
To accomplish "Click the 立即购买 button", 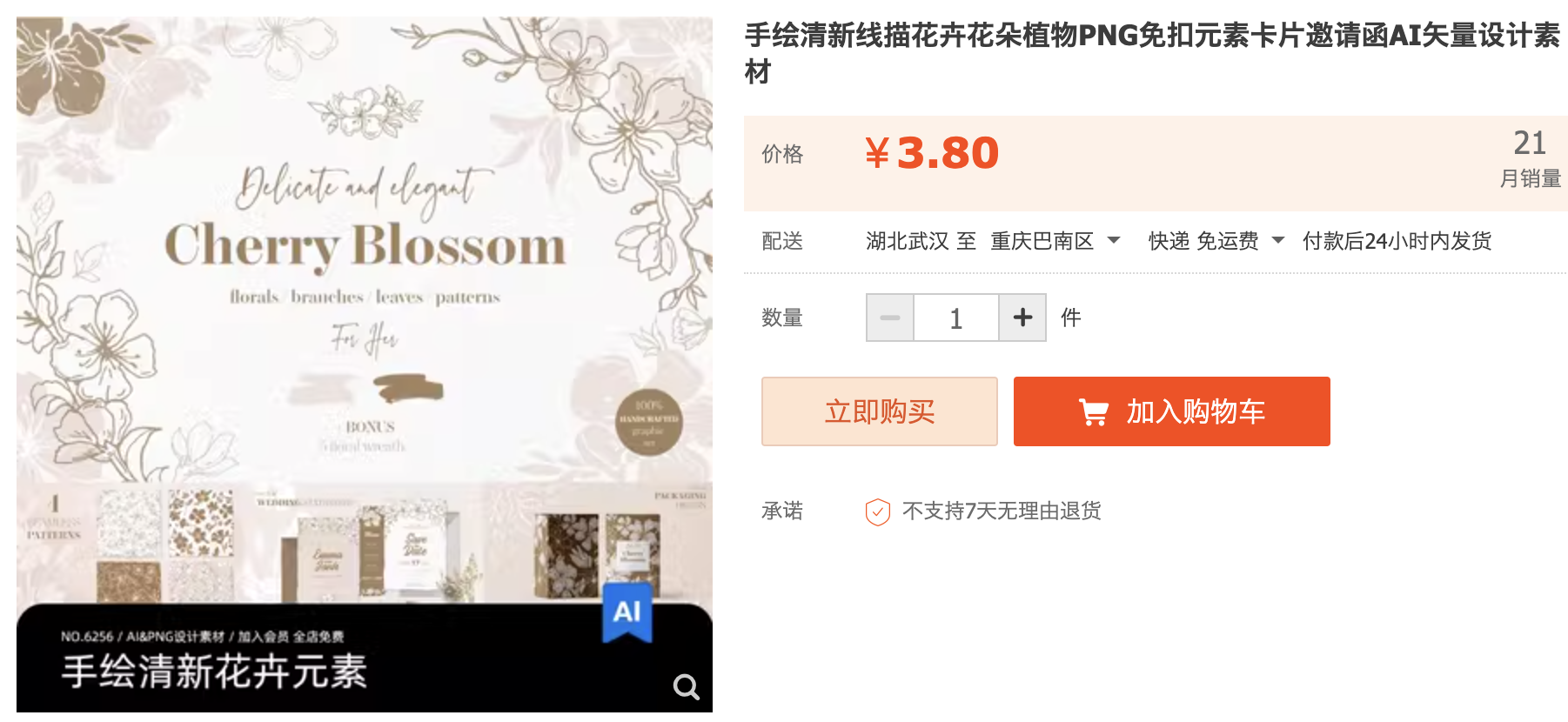I will (x=880, y=411).
